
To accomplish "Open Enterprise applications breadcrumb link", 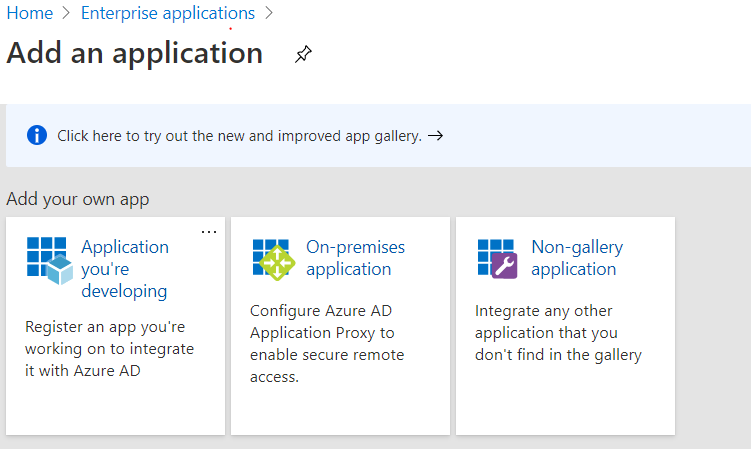I will click(x=168, y=13).
